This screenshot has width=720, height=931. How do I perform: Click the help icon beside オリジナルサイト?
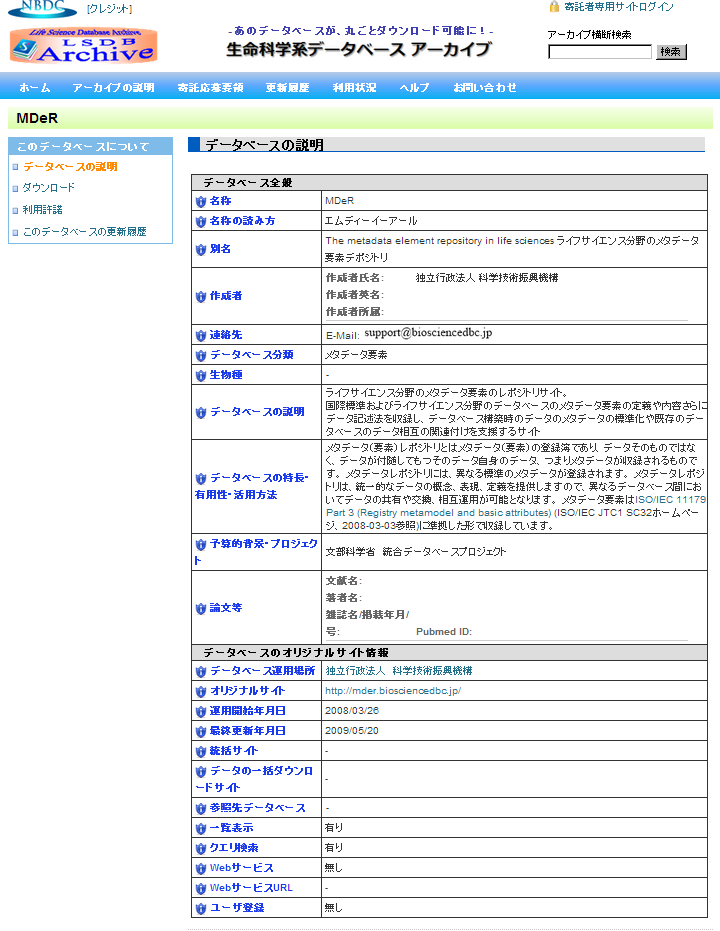(x=201, y=691)
